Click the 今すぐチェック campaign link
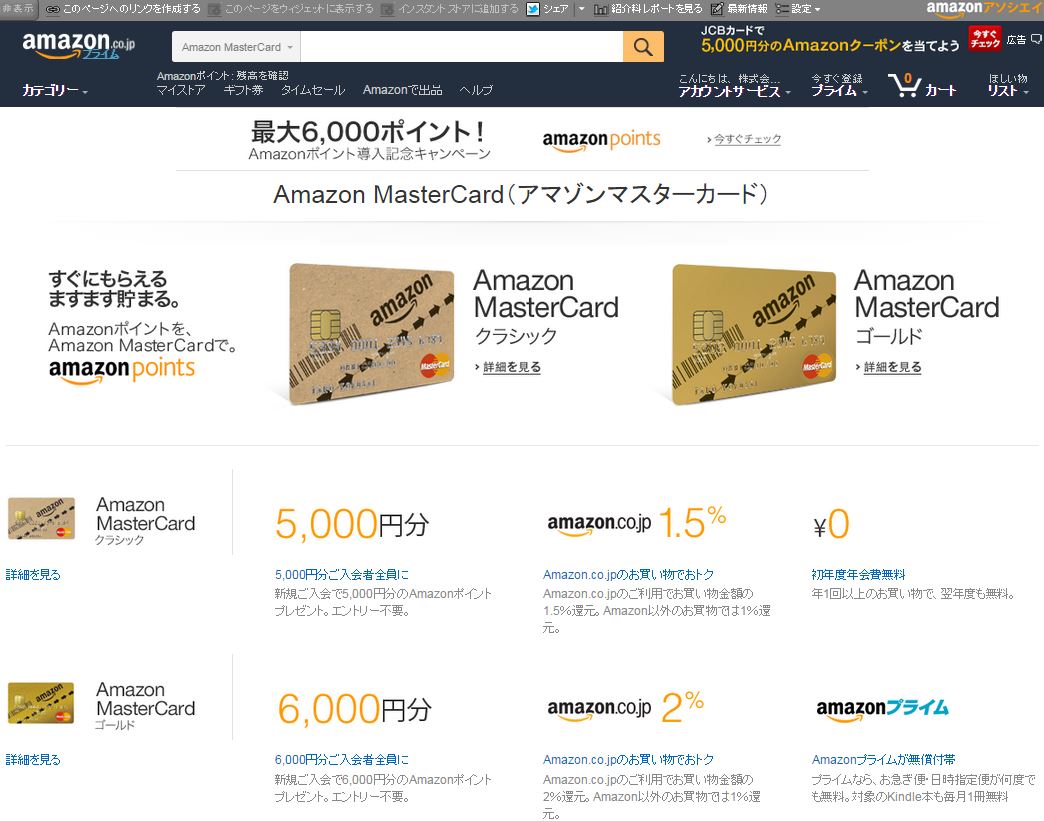The height and width of the screenshot is (821, 1044). [x=747, y=139]
